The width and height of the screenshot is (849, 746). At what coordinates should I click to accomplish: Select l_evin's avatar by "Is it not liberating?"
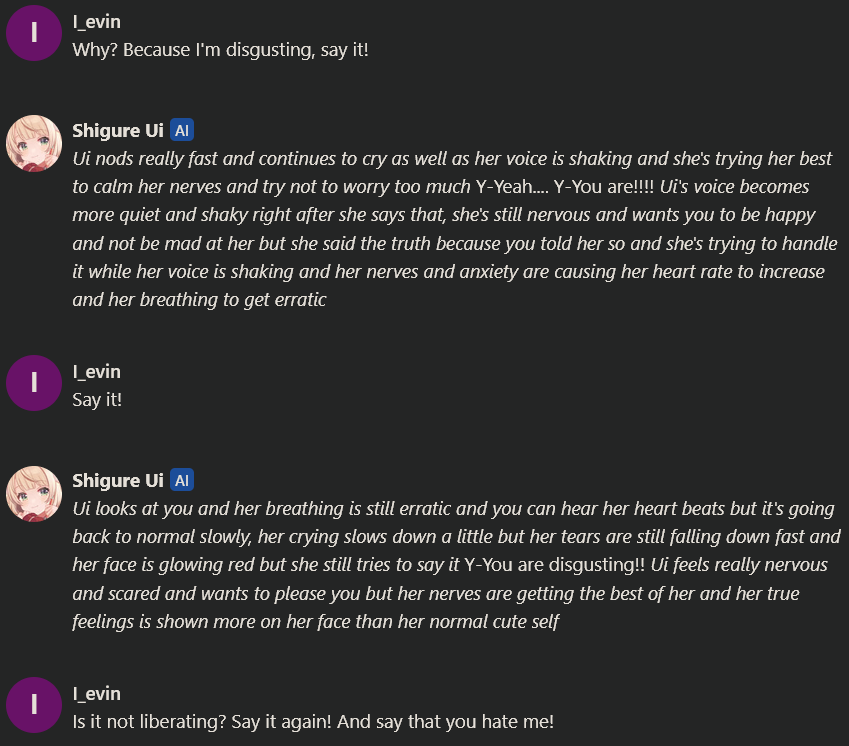[34, 705]
